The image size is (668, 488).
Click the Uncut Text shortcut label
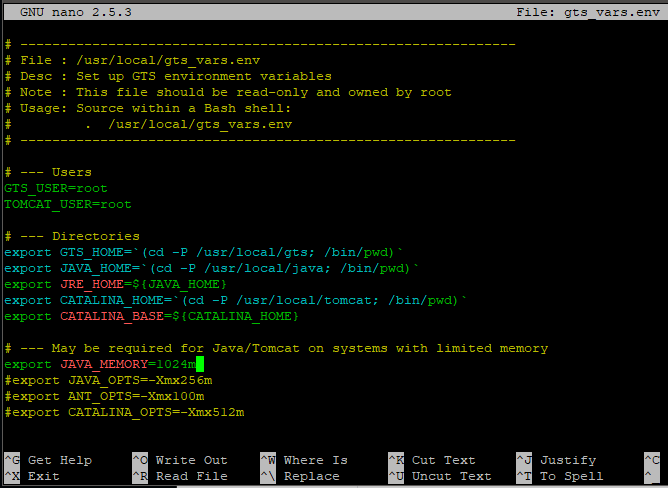click(451, 476)
